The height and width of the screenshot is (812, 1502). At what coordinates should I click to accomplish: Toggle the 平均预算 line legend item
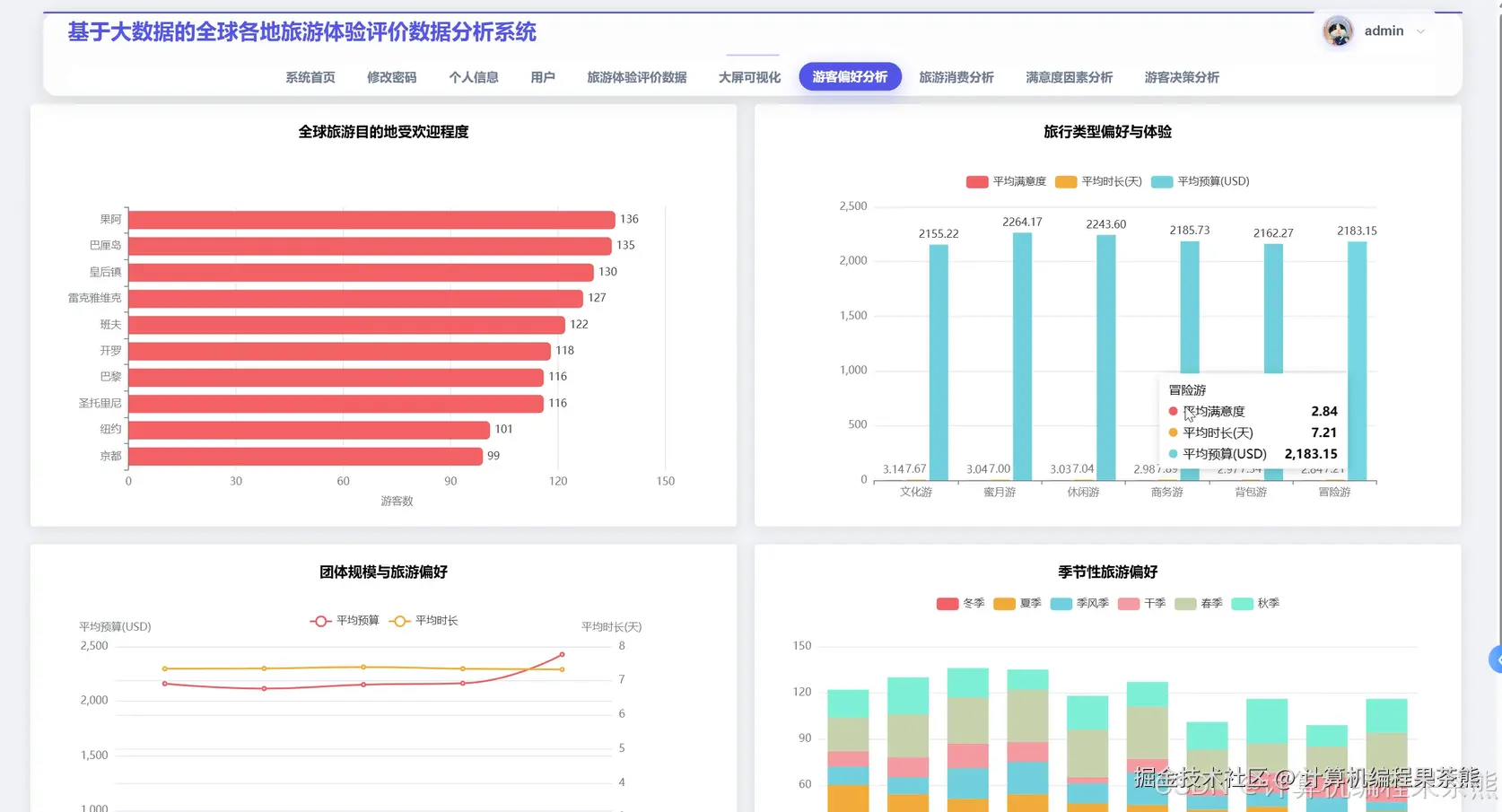point(345,621)
